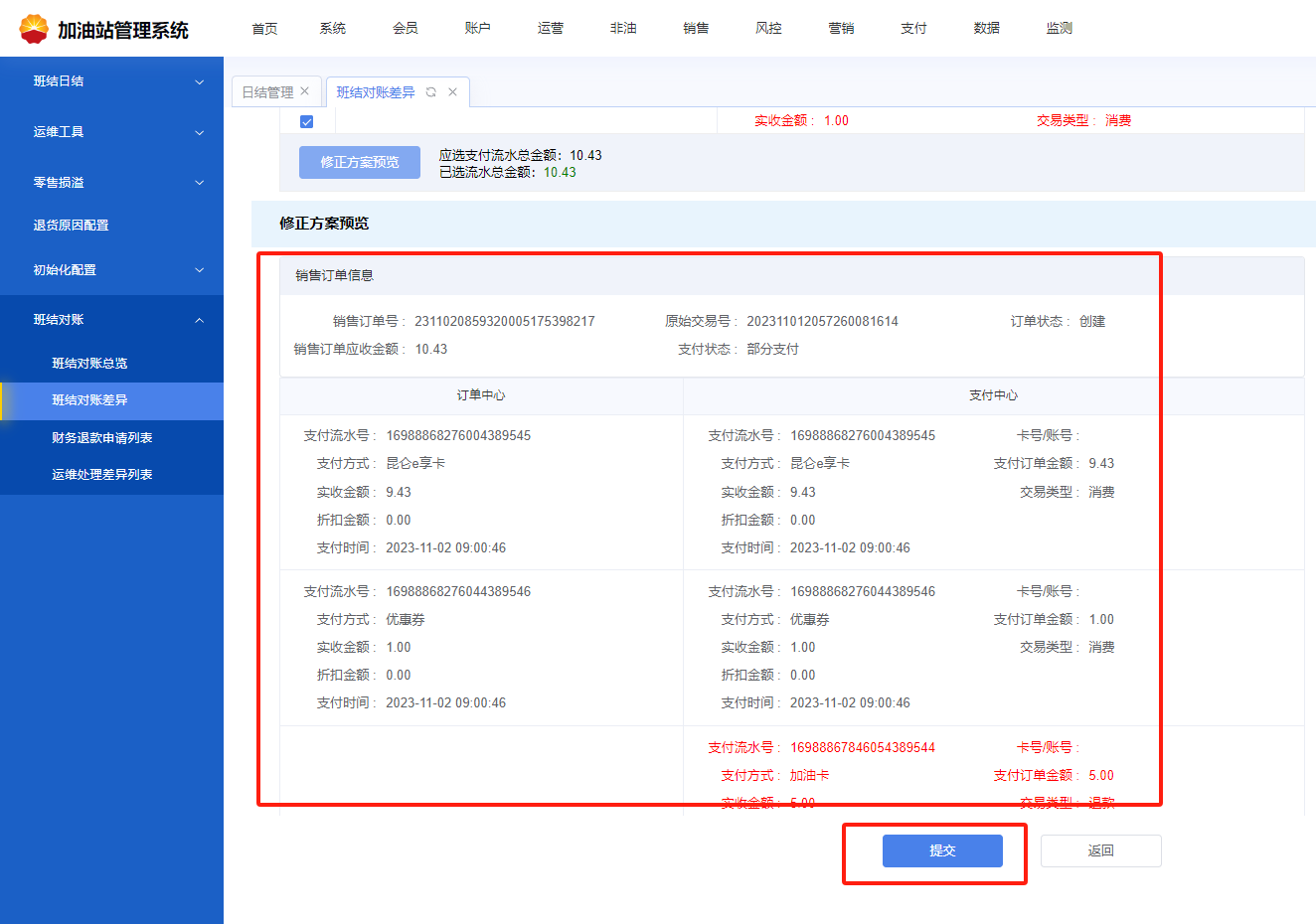This screenshot has width=1316, height=924.
Task: Close the 班结对账差异 tab
Action: point(453,92)
